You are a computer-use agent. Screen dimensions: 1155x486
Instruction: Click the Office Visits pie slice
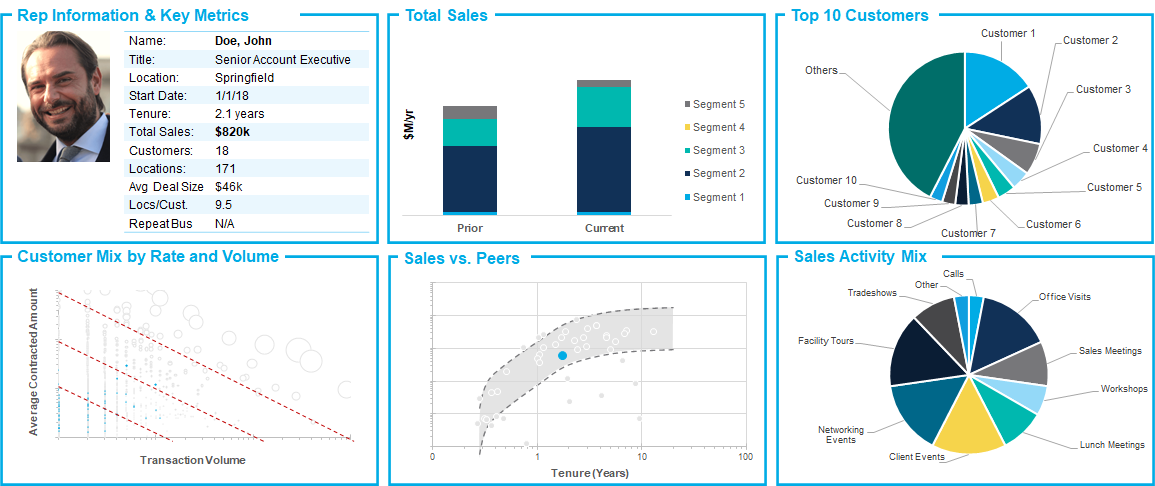tap(1005, 336)
